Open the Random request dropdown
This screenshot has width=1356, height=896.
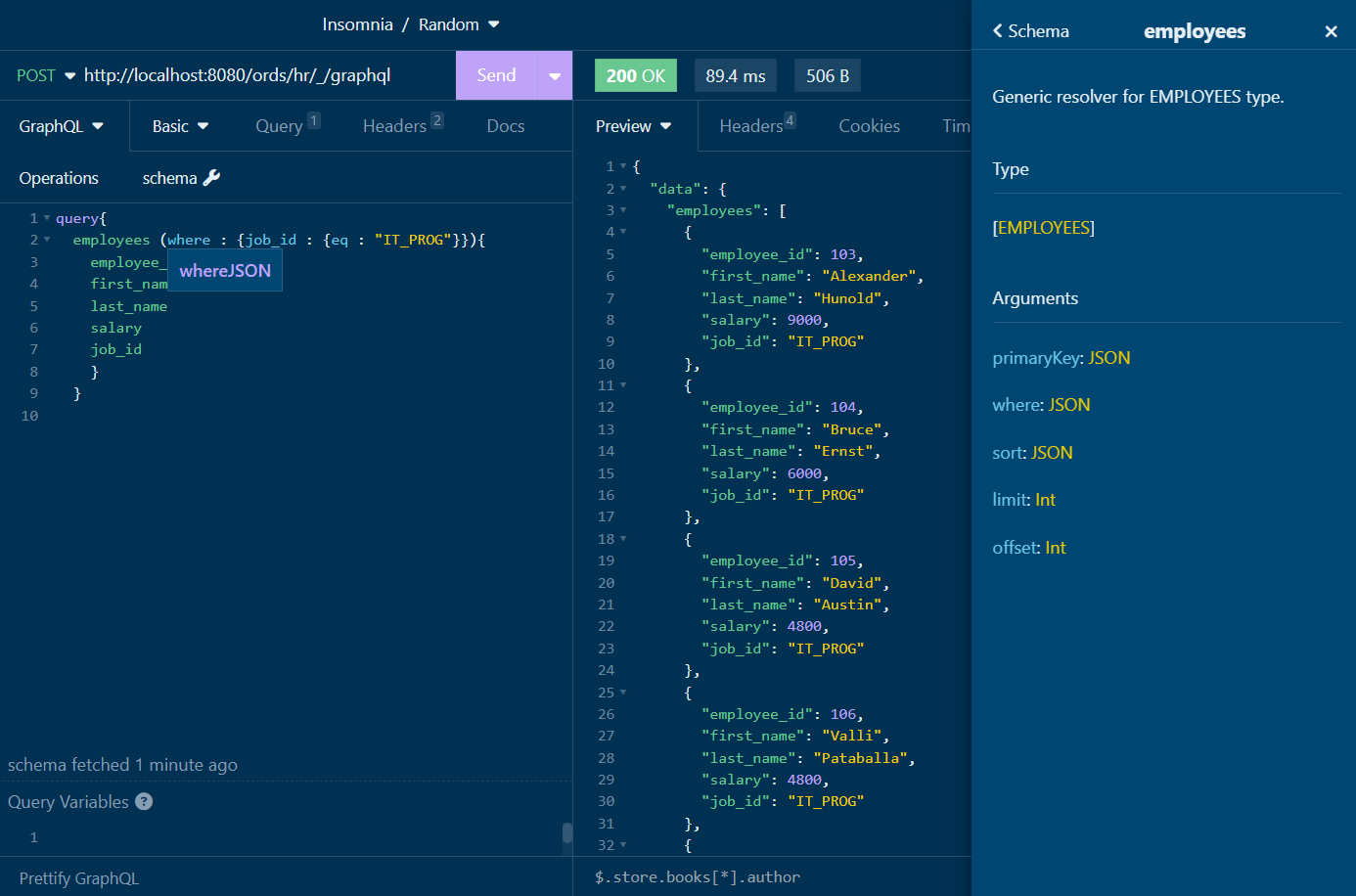pyautogui.click(x=459, y=24)
